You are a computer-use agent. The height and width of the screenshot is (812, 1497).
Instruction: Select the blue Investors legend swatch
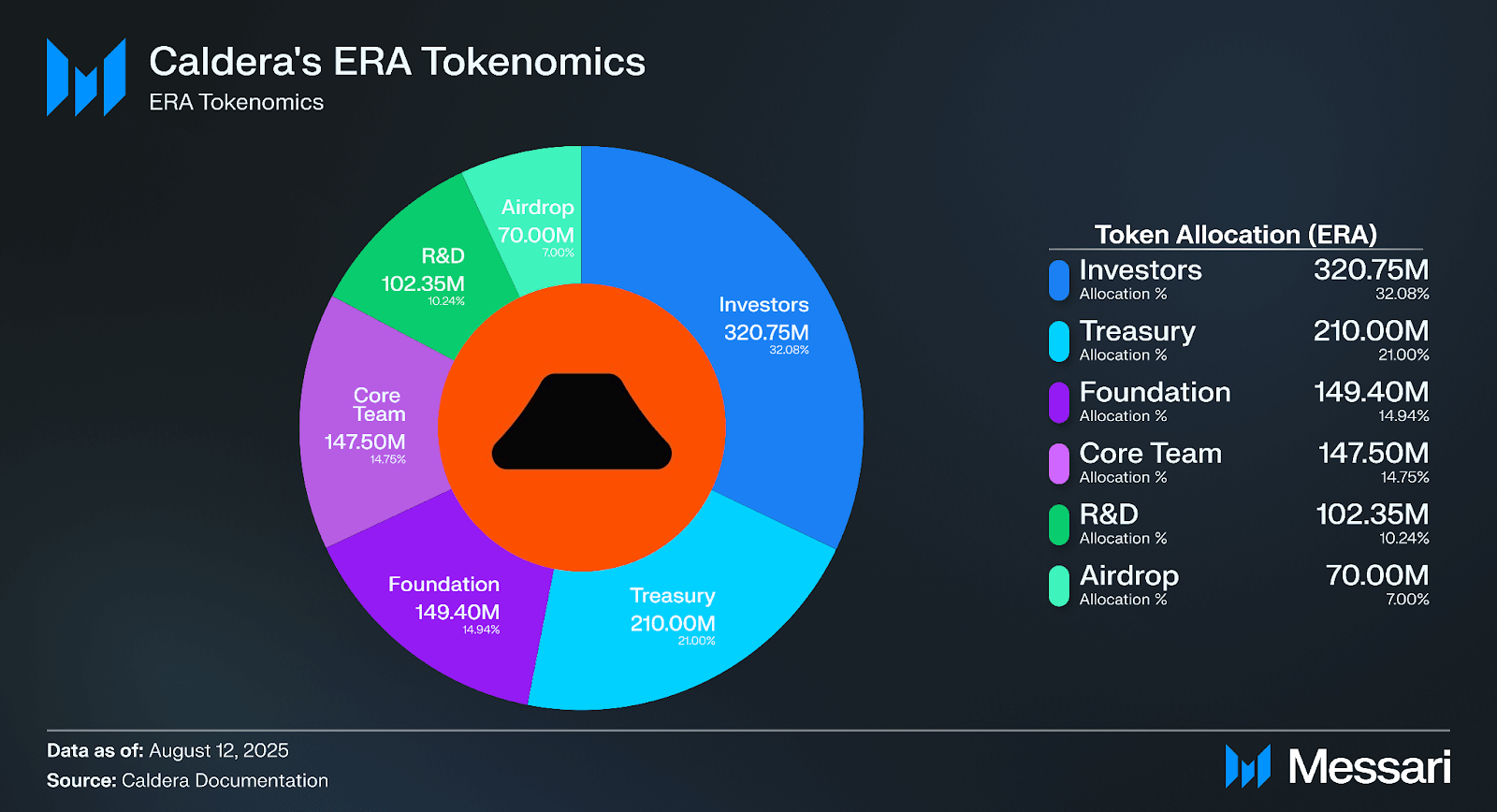(1059, 281)
